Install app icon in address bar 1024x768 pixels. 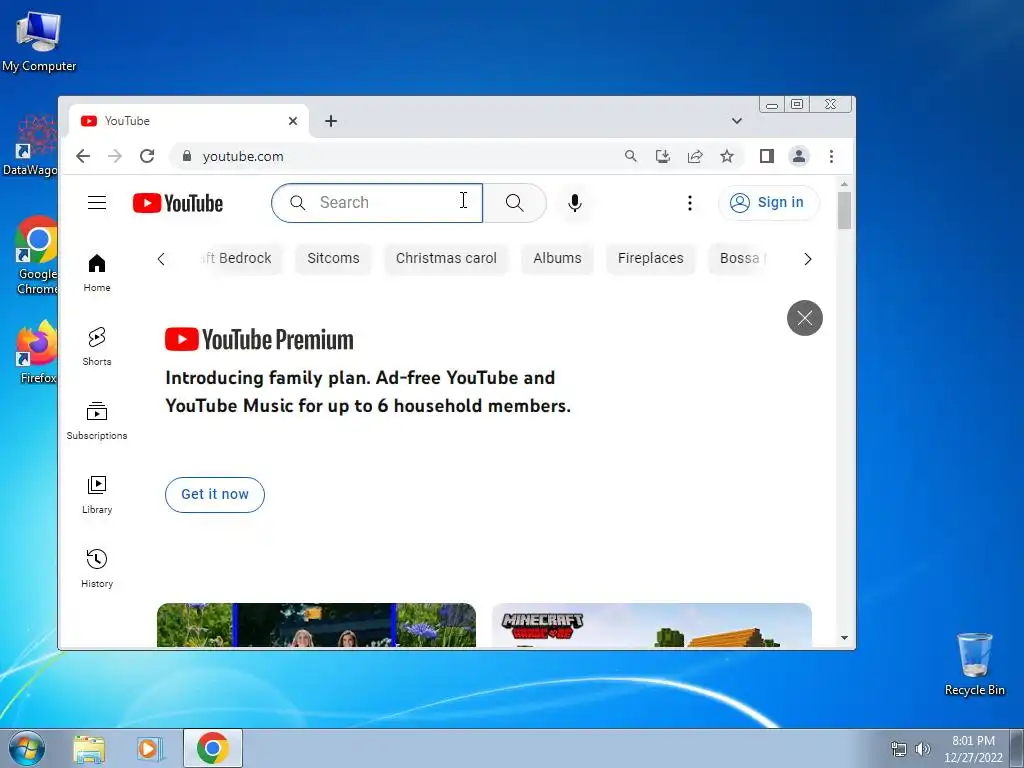tap(663, 156)
